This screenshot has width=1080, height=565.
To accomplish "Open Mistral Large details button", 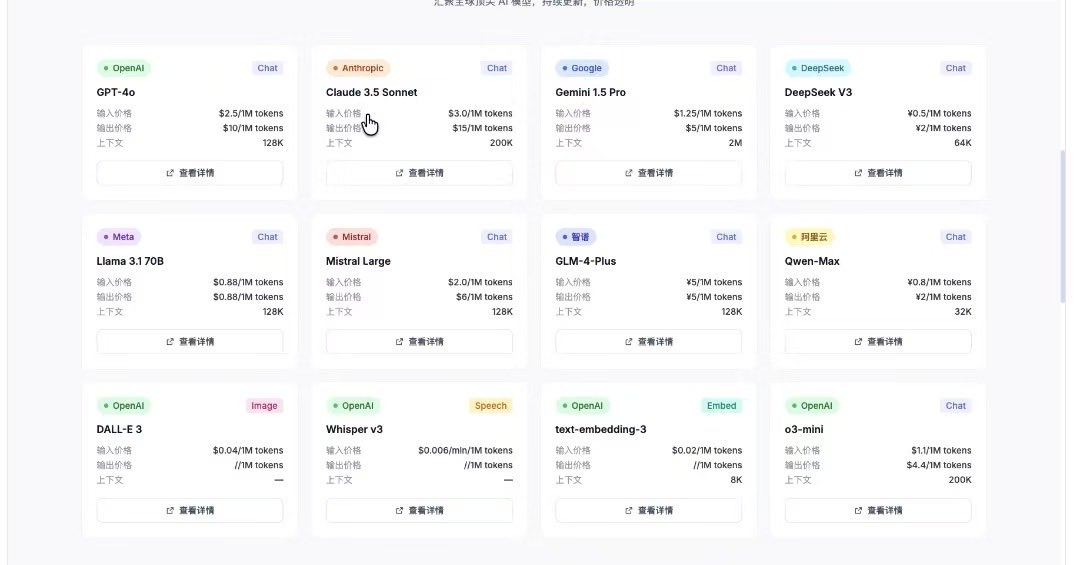I will coord(419,342).
